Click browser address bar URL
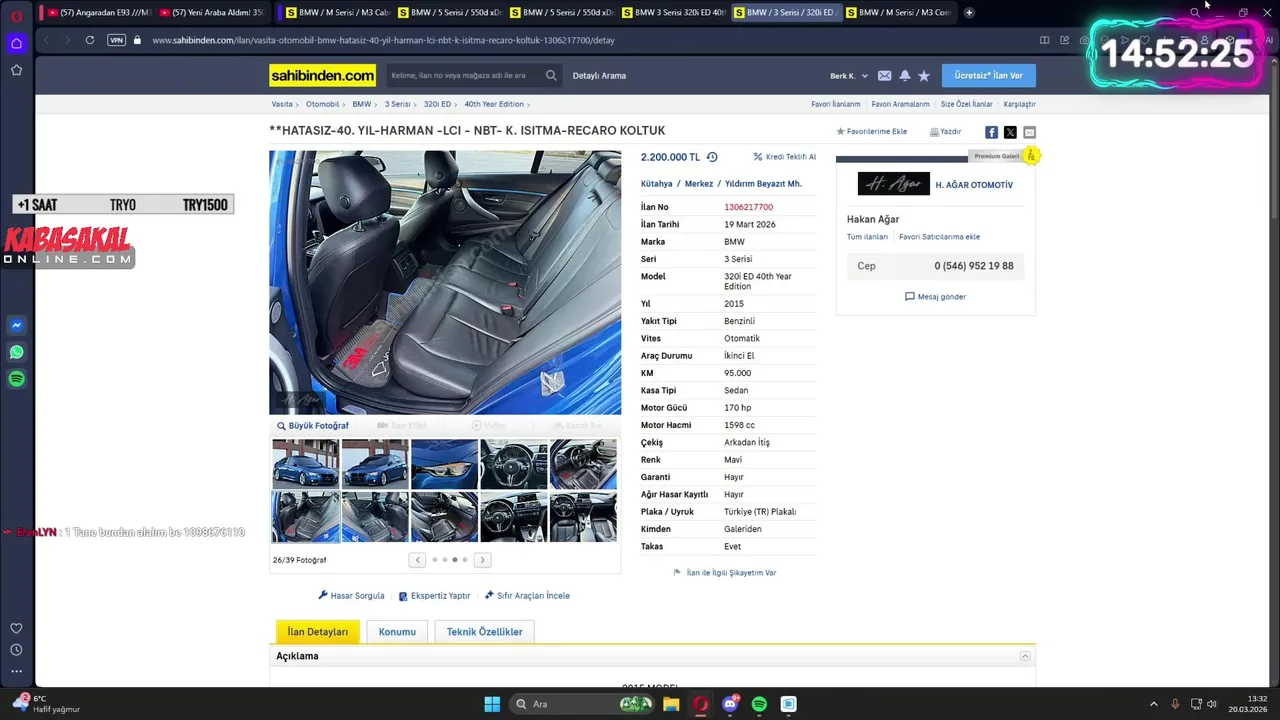Screen dimensions: 1280x720 [x=383, y=40]
